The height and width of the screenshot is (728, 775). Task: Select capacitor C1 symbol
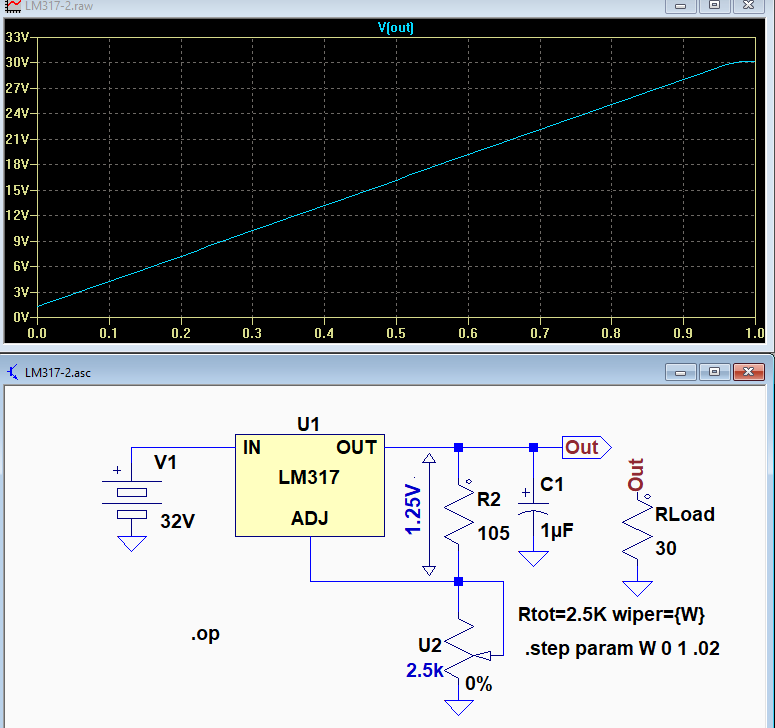(533, 509)
